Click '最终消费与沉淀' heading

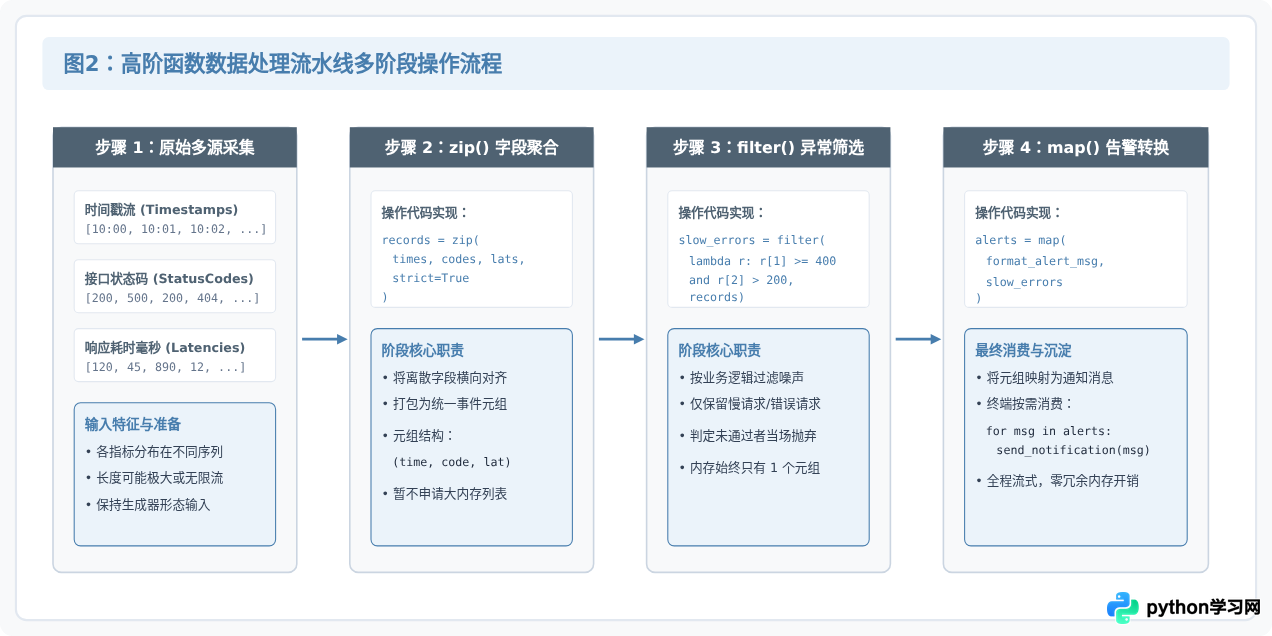tap(1024, 350)
